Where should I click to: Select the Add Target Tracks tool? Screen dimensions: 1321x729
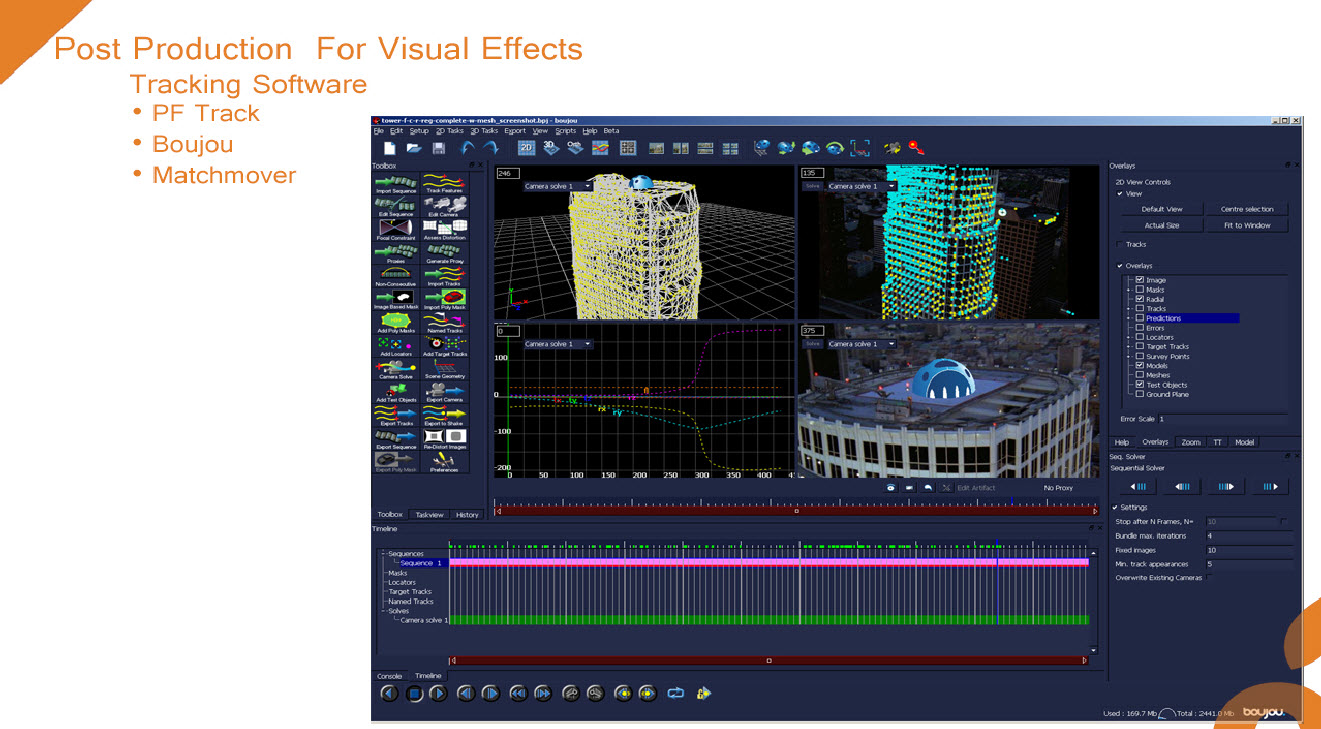pyautogui.click(x=444, y=344)
